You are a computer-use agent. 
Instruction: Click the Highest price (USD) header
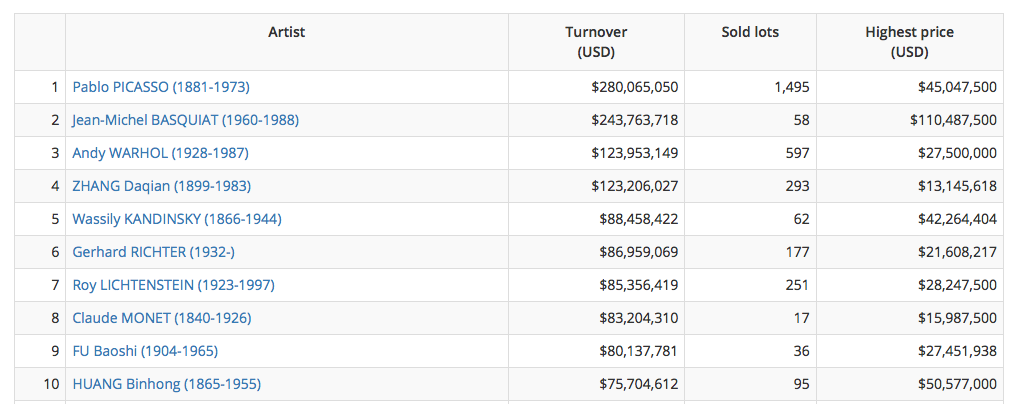pos(909,42)
